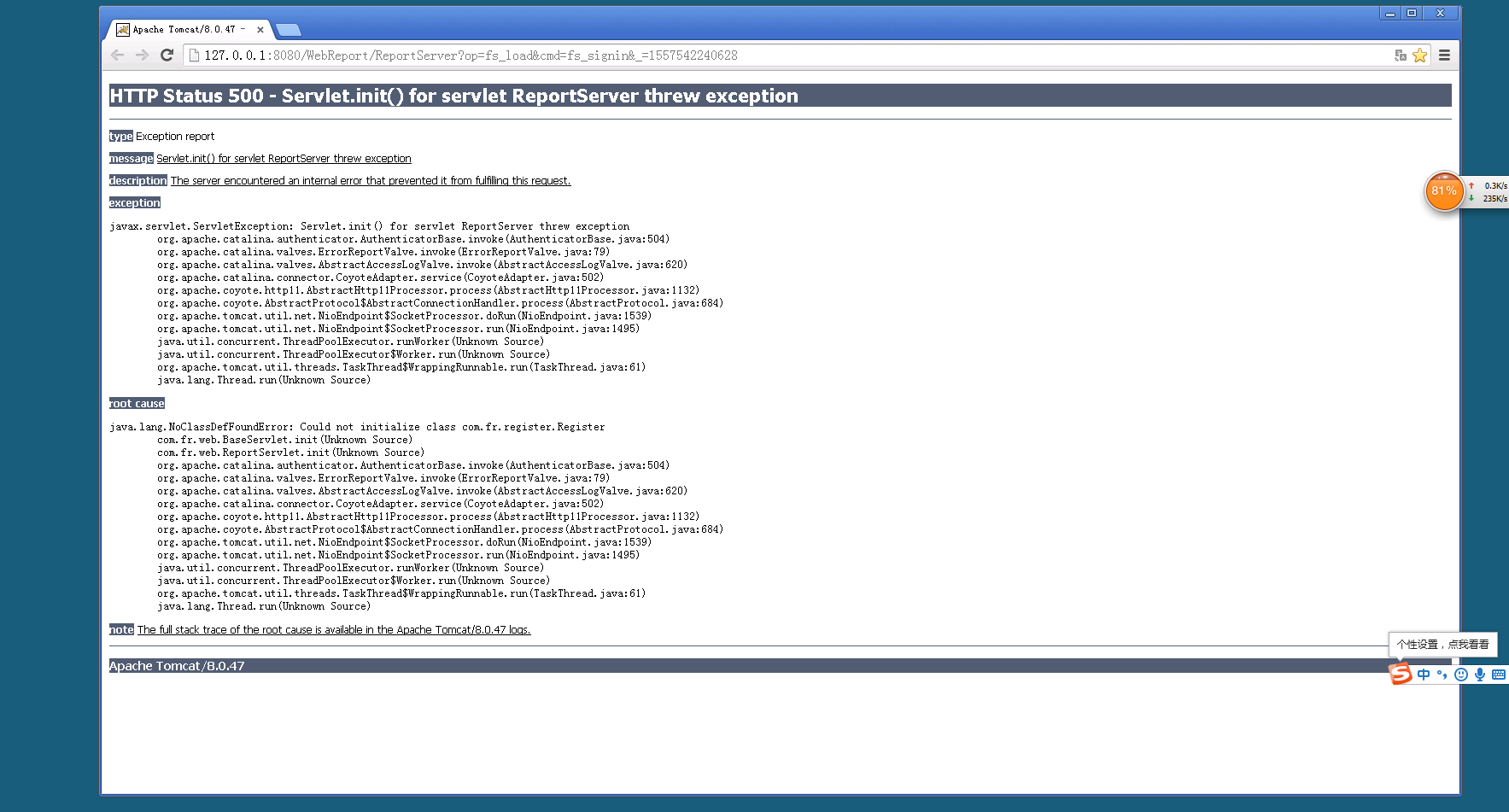Go forward using browser forward arrow
This screenshot has width=1509, height=812.
coord(142,55)
